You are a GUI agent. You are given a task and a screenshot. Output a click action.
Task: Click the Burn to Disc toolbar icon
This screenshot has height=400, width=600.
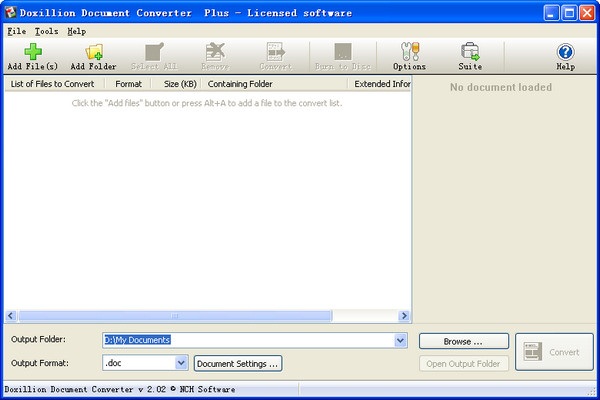click(x=343, y=52)
